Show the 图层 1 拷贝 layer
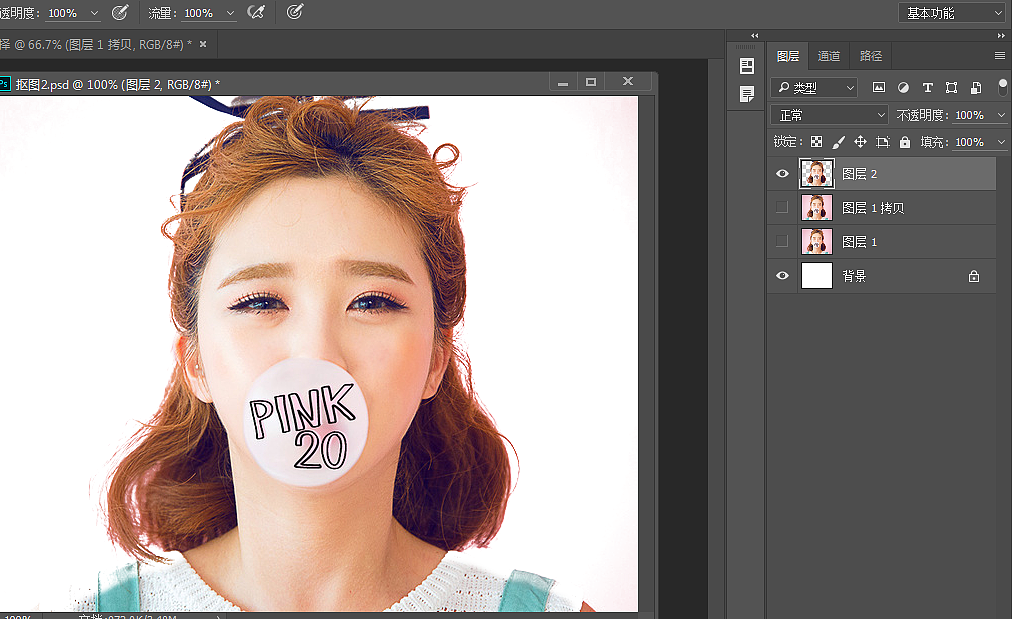Image resolution: width=1012 pixels, height=619 pixels. (x=782, y=207)
